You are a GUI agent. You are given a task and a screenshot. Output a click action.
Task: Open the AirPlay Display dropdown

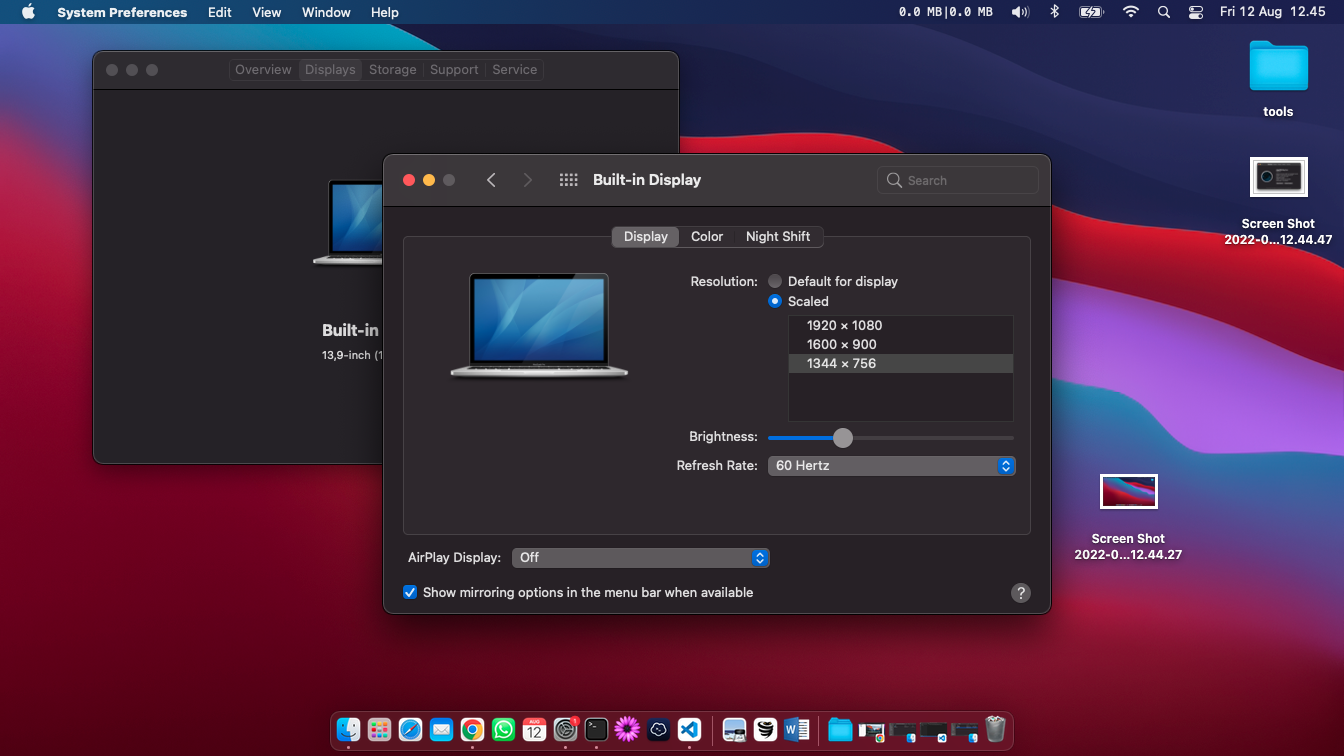pos(640,558)
